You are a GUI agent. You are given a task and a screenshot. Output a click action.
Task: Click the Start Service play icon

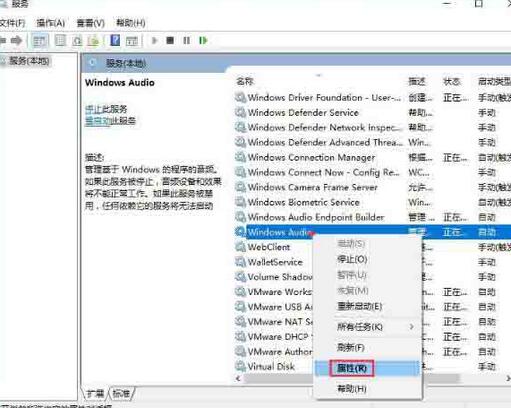pyautogui.click(x=154, y=41)
